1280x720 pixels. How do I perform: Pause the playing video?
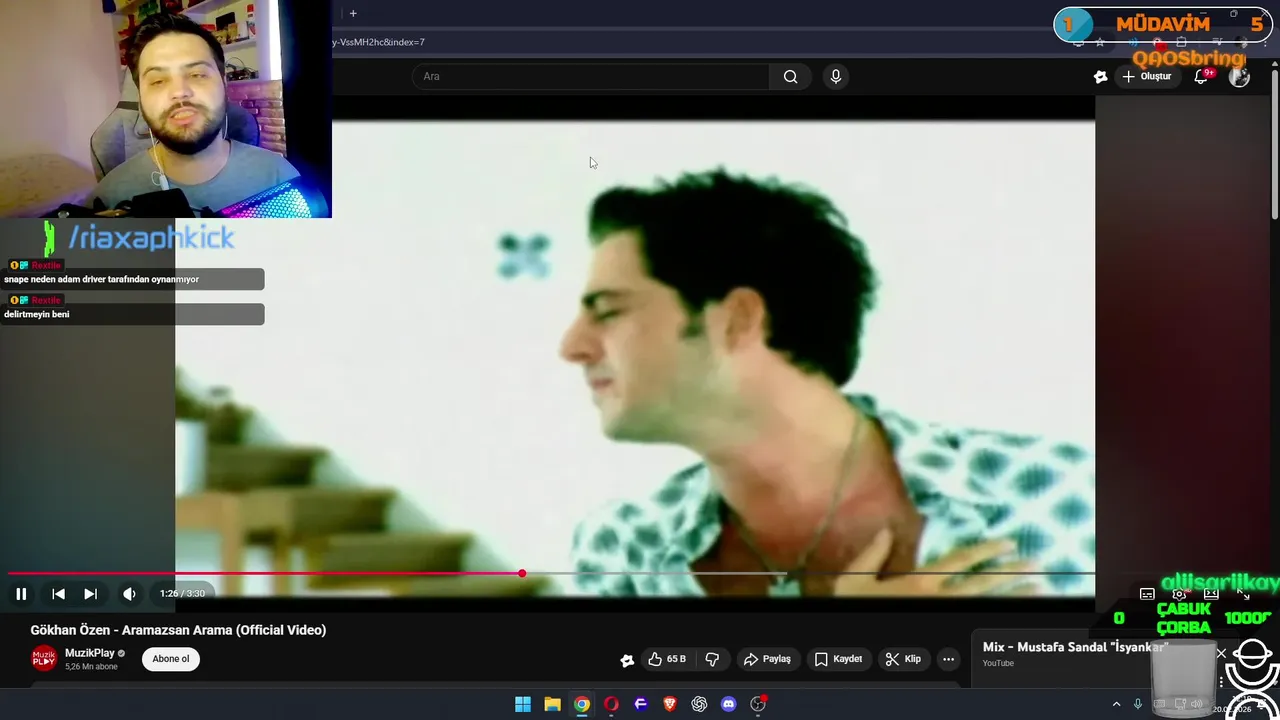pyautogui.click(x=21, y=594)
